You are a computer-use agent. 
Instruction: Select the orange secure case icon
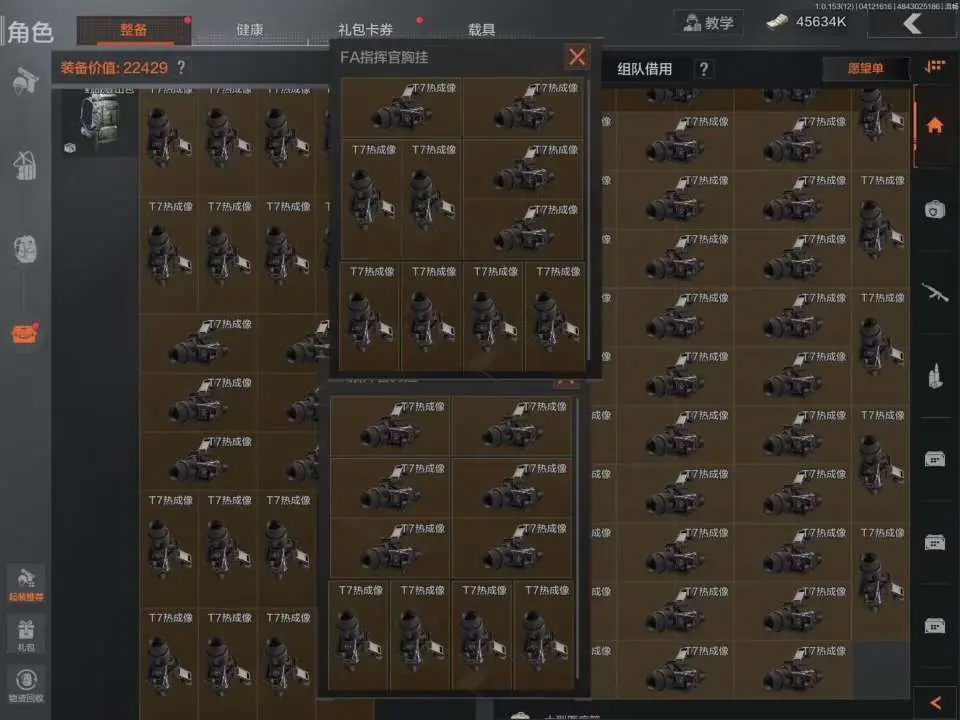coord(25,333)
